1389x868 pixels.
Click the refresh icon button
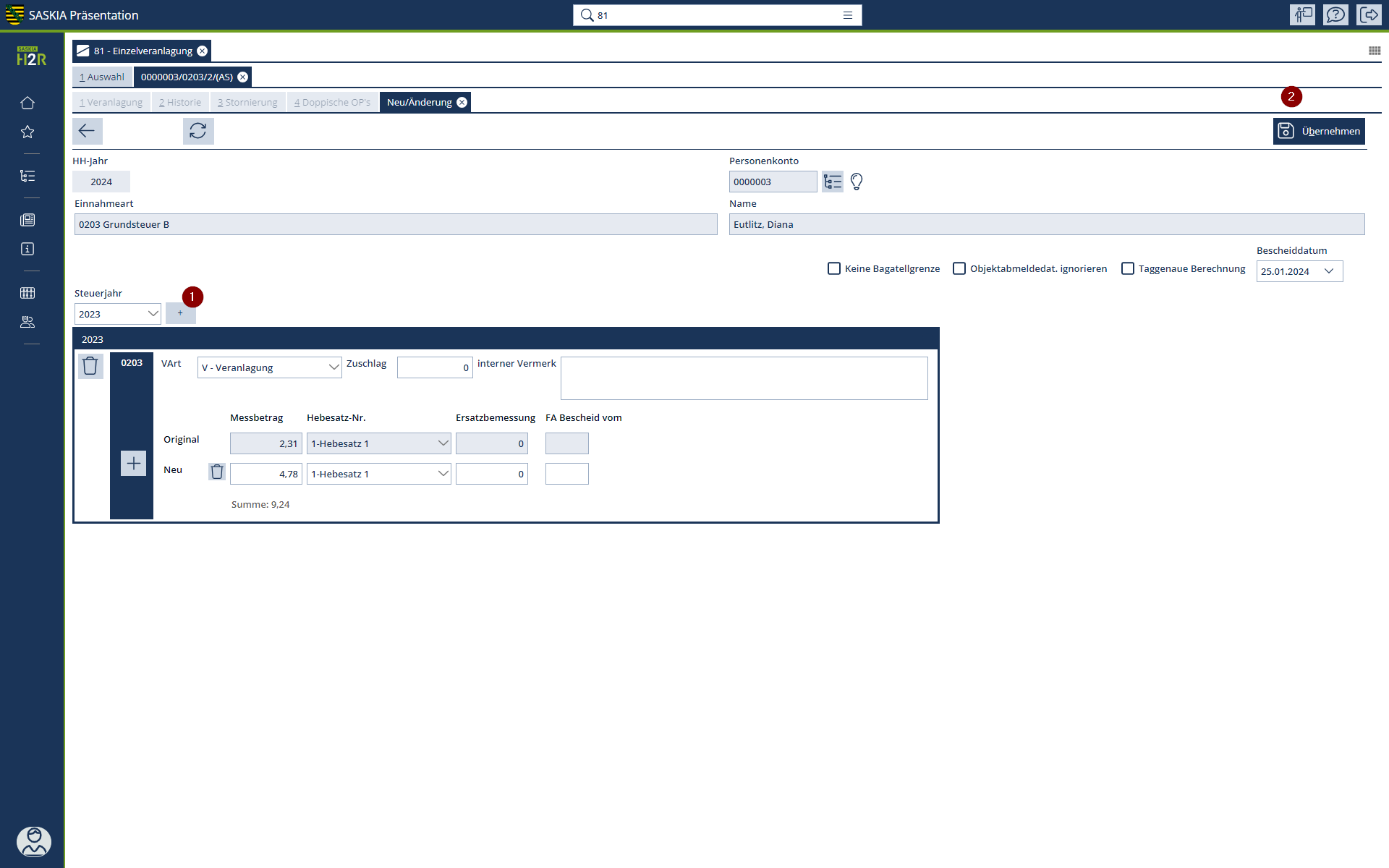198,131
